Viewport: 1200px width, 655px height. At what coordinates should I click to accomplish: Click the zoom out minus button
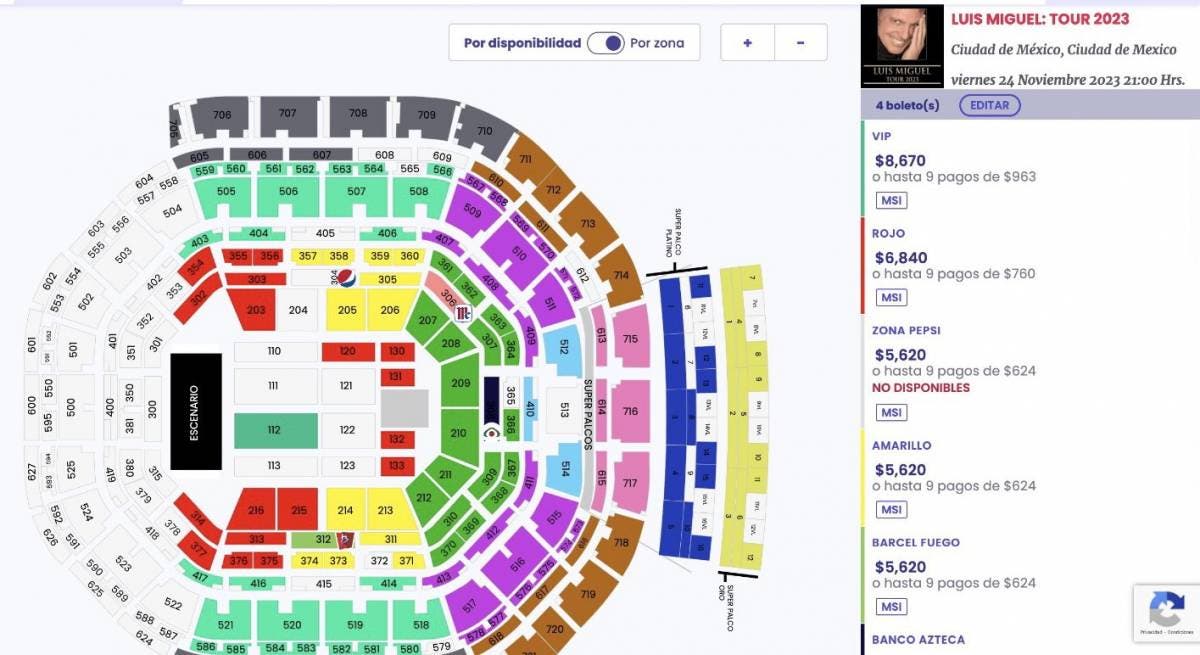pos(801,43)
